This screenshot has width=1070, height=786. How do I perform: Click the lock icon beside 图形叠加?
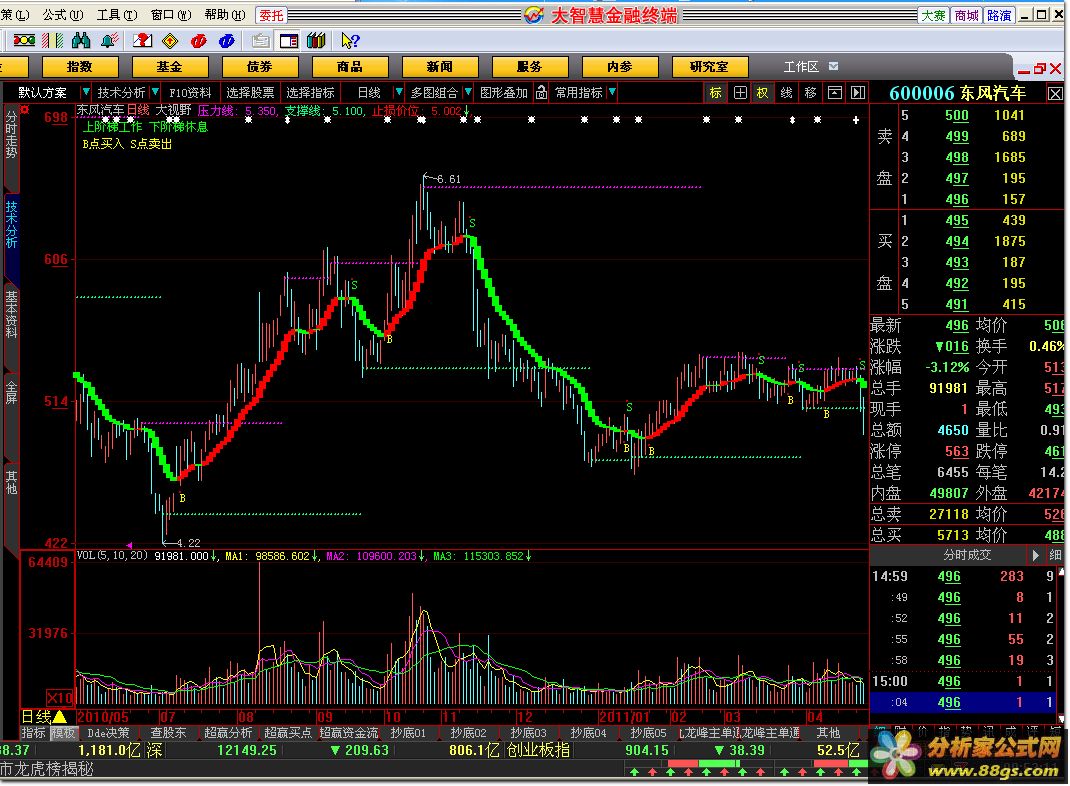point(541,92)
